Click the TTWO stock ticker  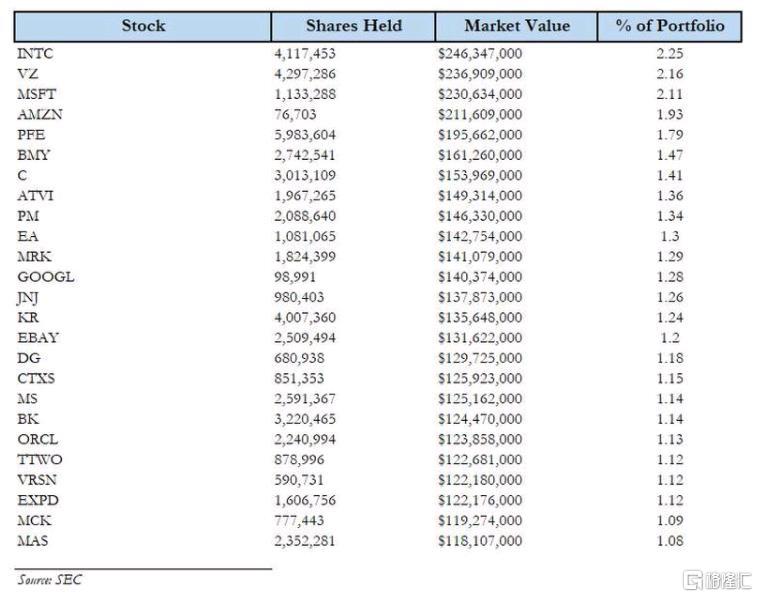(x=40, y=460)
